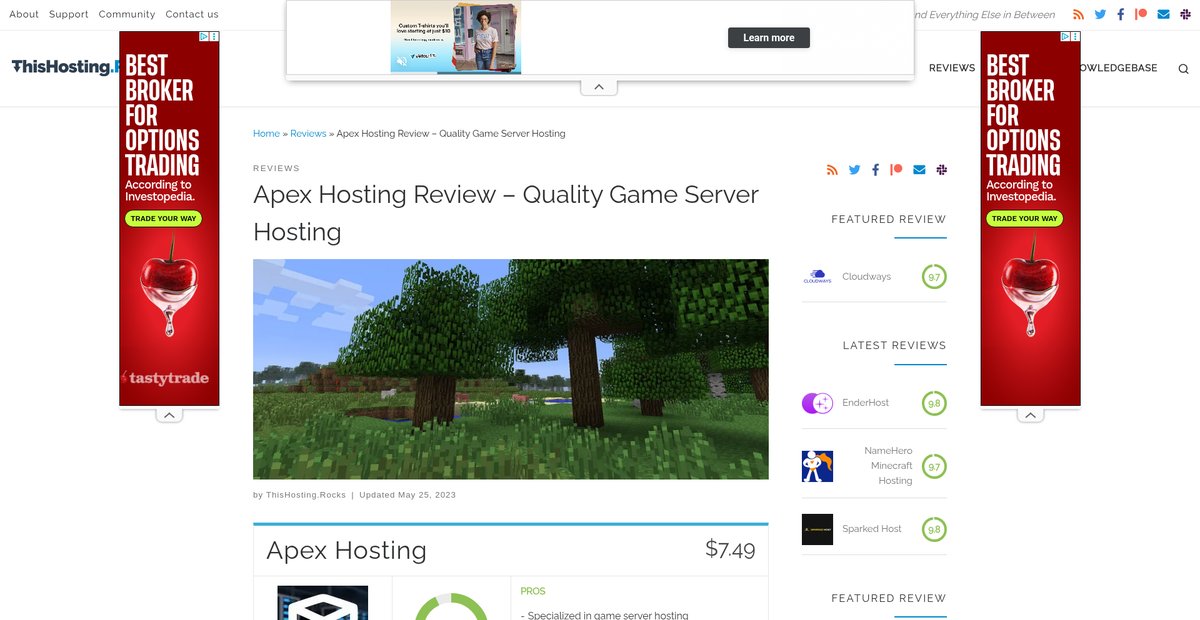Click the Apex Hosting logo in the review box
1200x620 pixels.
click(322, 603)
